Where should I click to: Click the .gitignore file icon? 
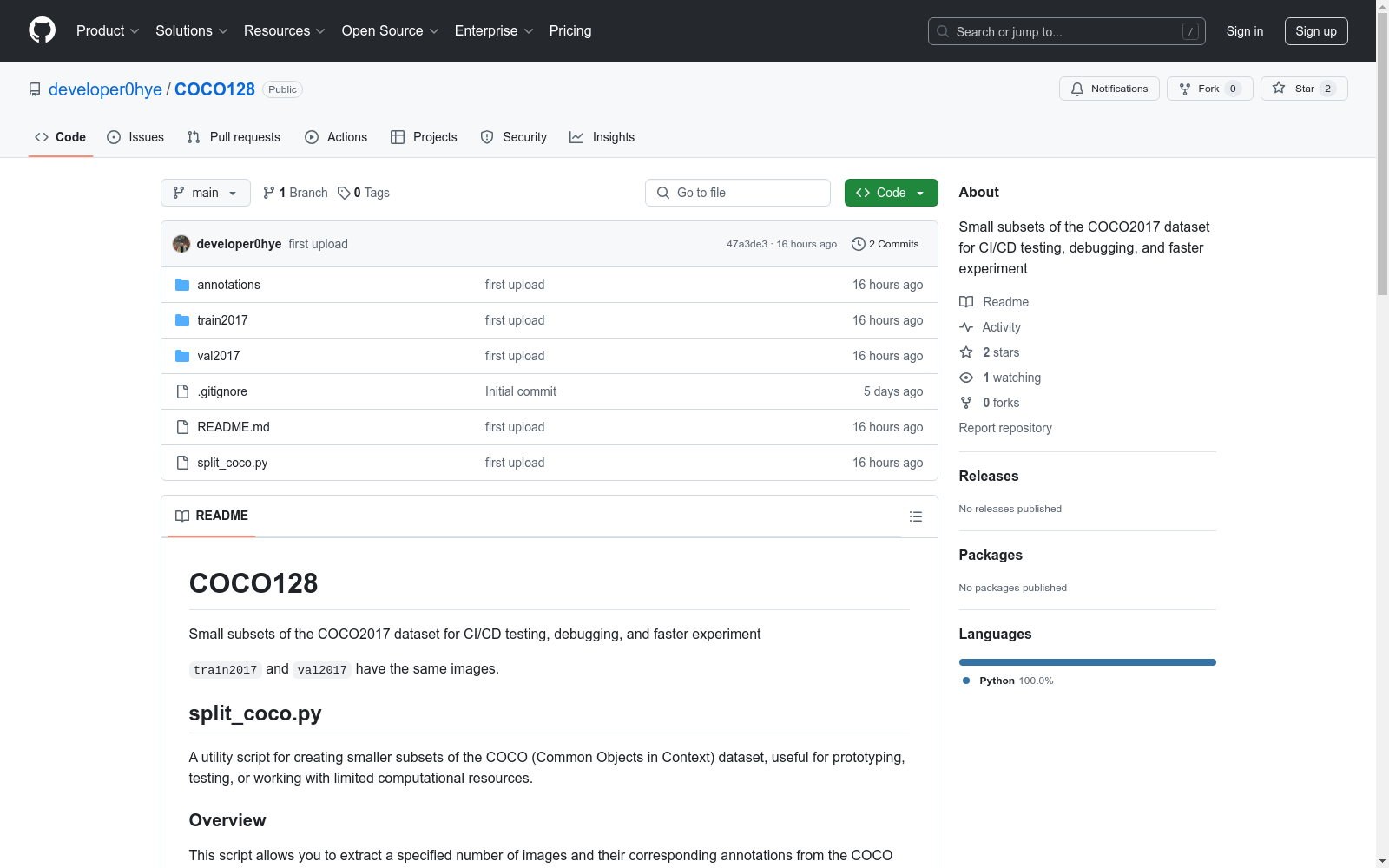182,391
